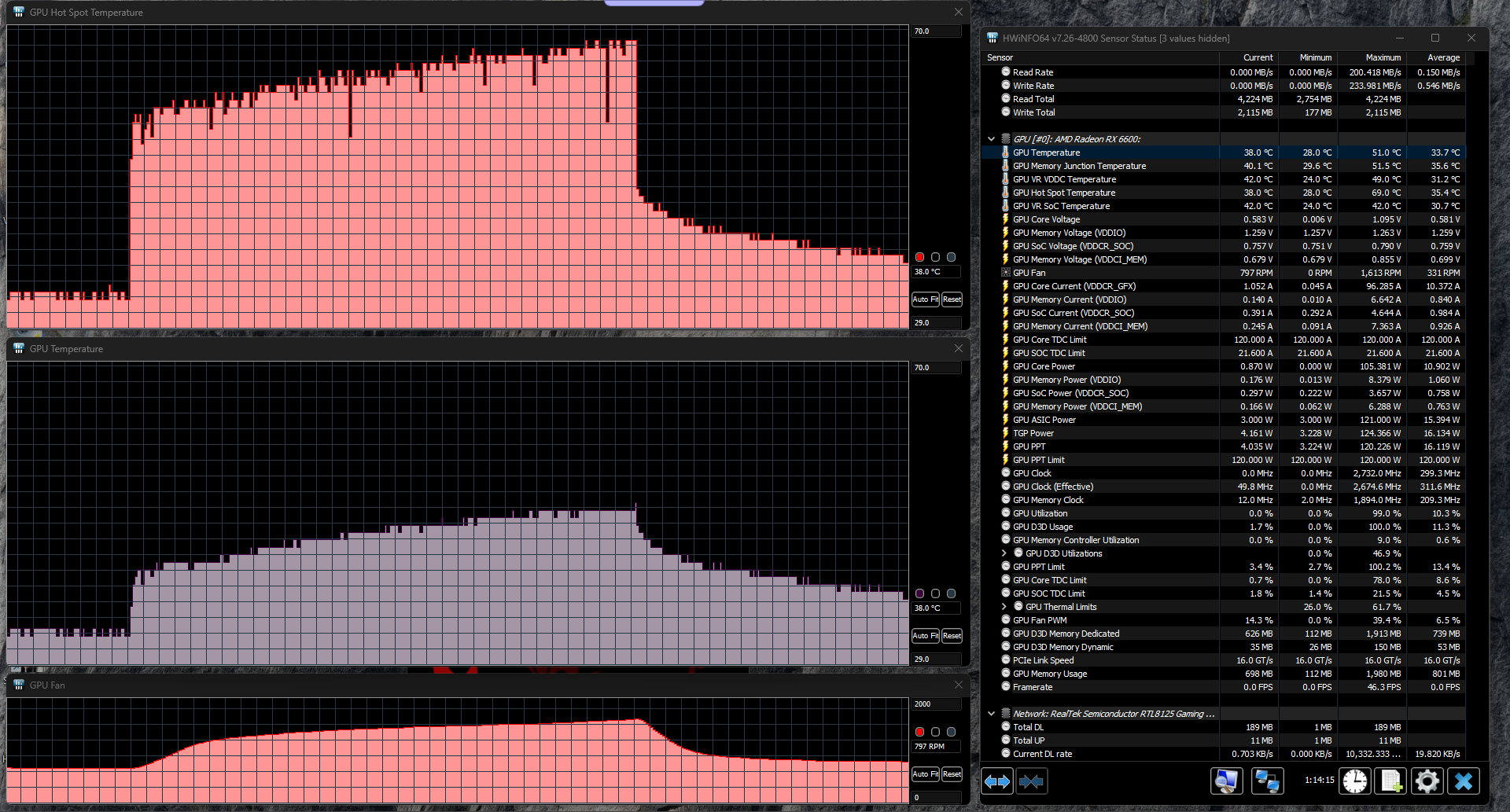The image size is (1510, 812).
Task: Click Auto Fit in GPU Fan graph
Action: click(925, 774)
